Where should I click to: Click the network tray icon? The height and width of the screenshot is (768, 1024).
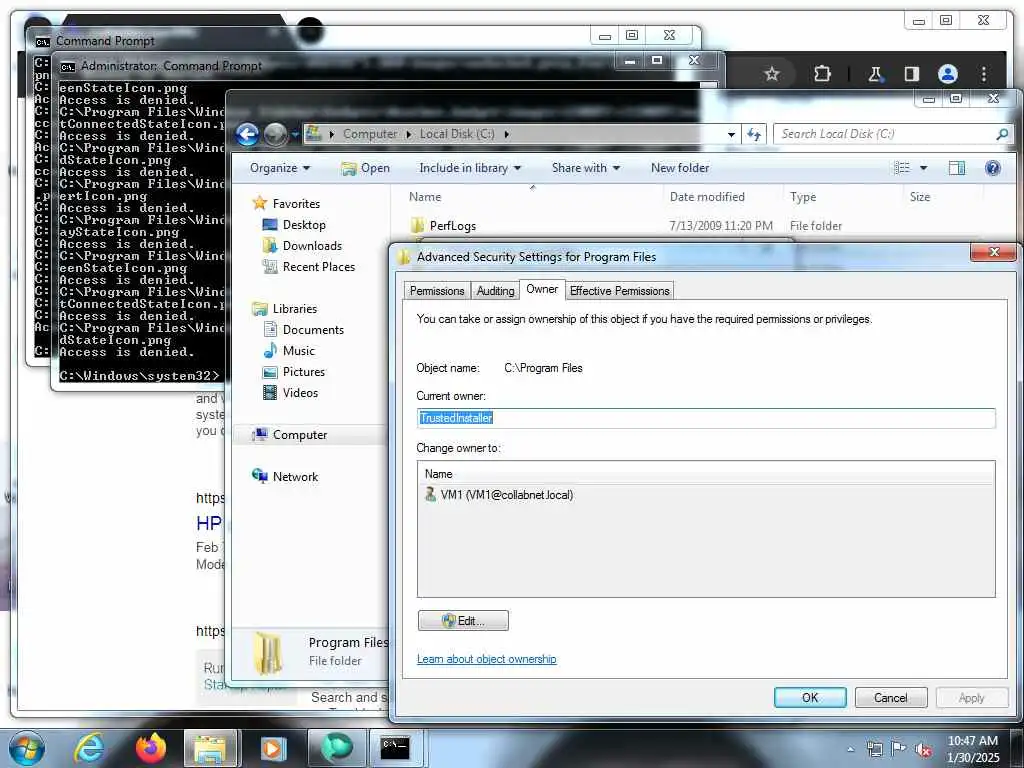[874, 749]
